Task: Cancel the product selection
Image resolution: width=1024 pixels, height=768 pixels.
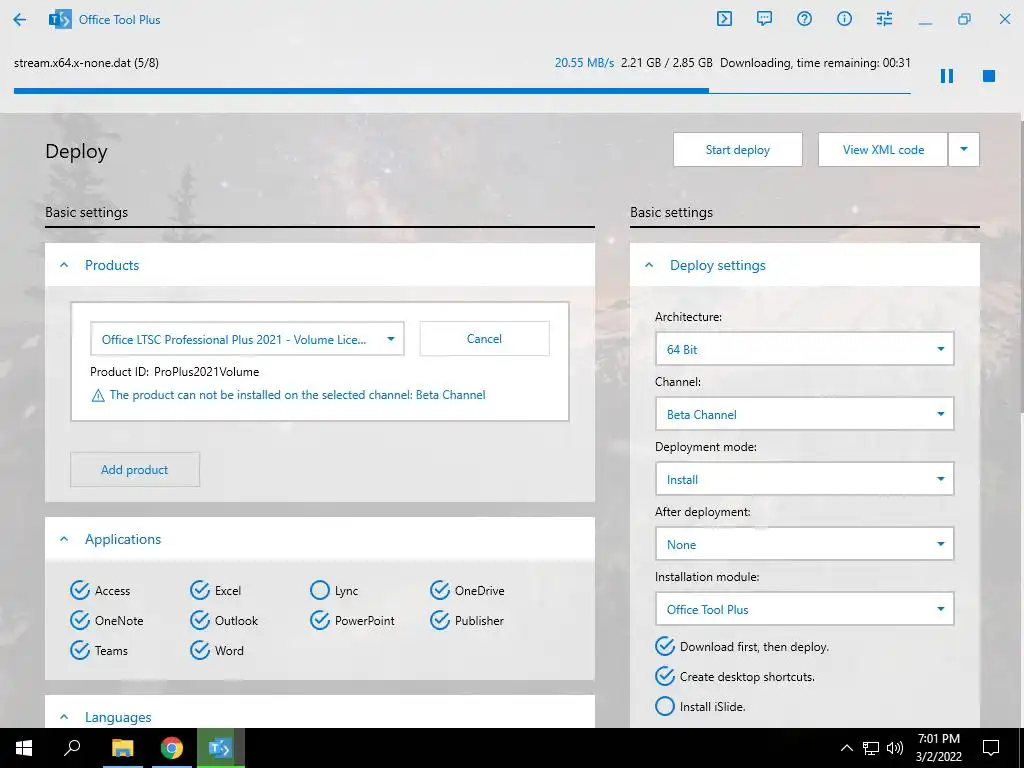Action: 484,338
